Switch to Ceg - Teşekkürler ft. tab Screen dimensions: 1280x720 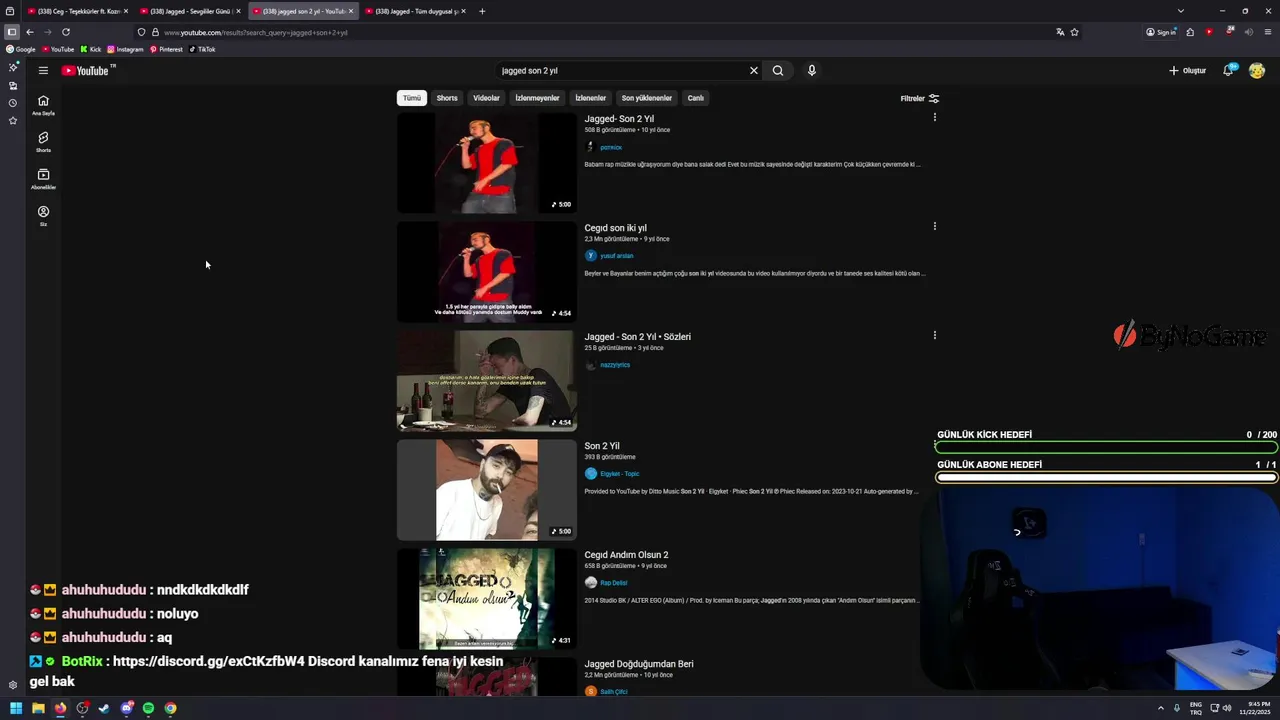pyautogui.click(x=78, y=11)
